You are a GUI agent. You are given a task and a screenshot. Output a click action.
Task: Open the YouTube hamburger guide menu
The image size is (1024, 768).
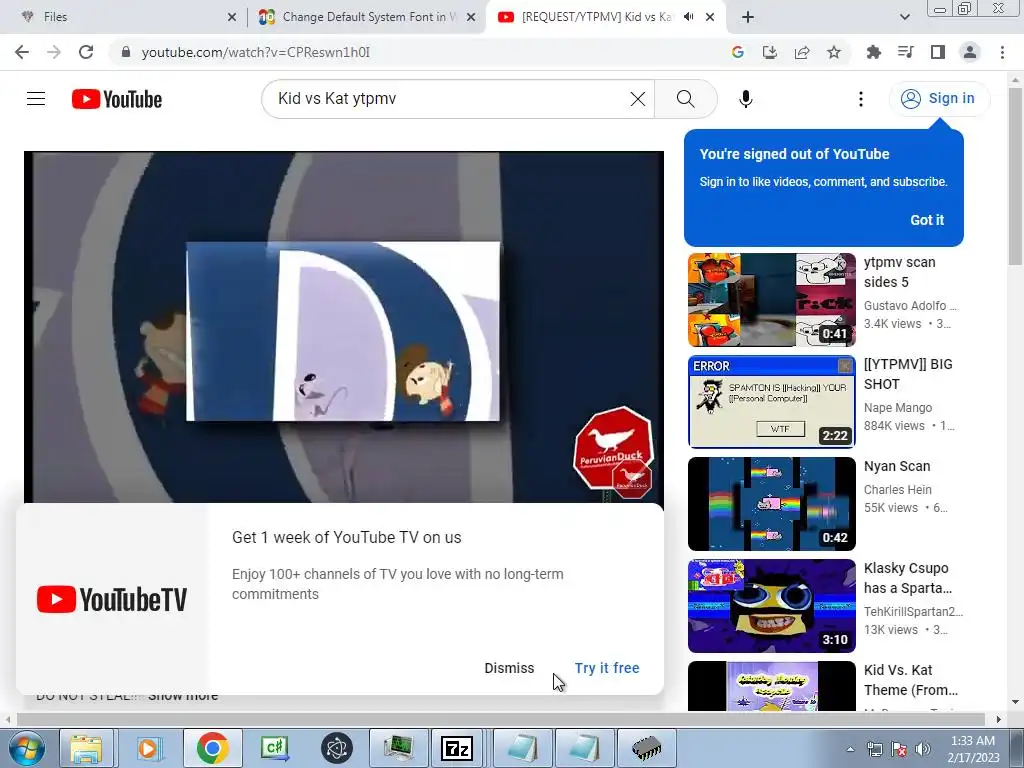36,99
